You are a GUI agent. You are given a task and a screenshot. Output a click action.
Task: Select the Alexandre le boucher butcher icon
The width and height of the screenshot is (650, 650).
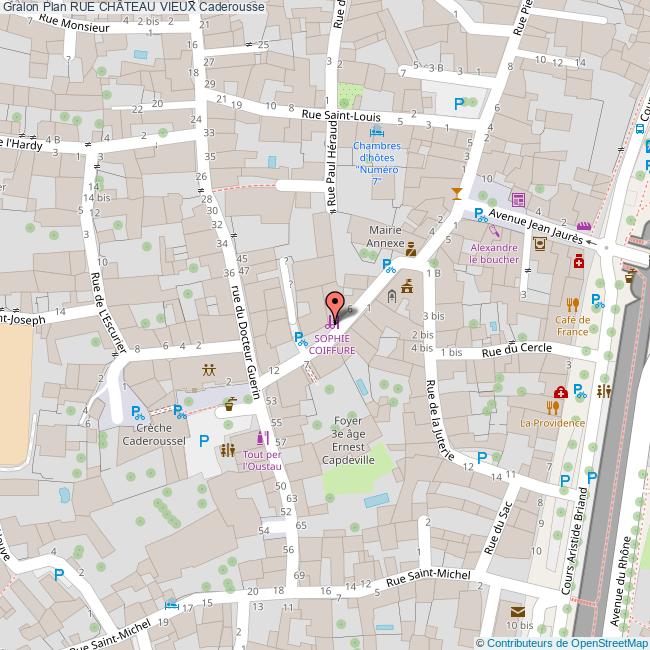pyautogui.click(x=493, y=232)
